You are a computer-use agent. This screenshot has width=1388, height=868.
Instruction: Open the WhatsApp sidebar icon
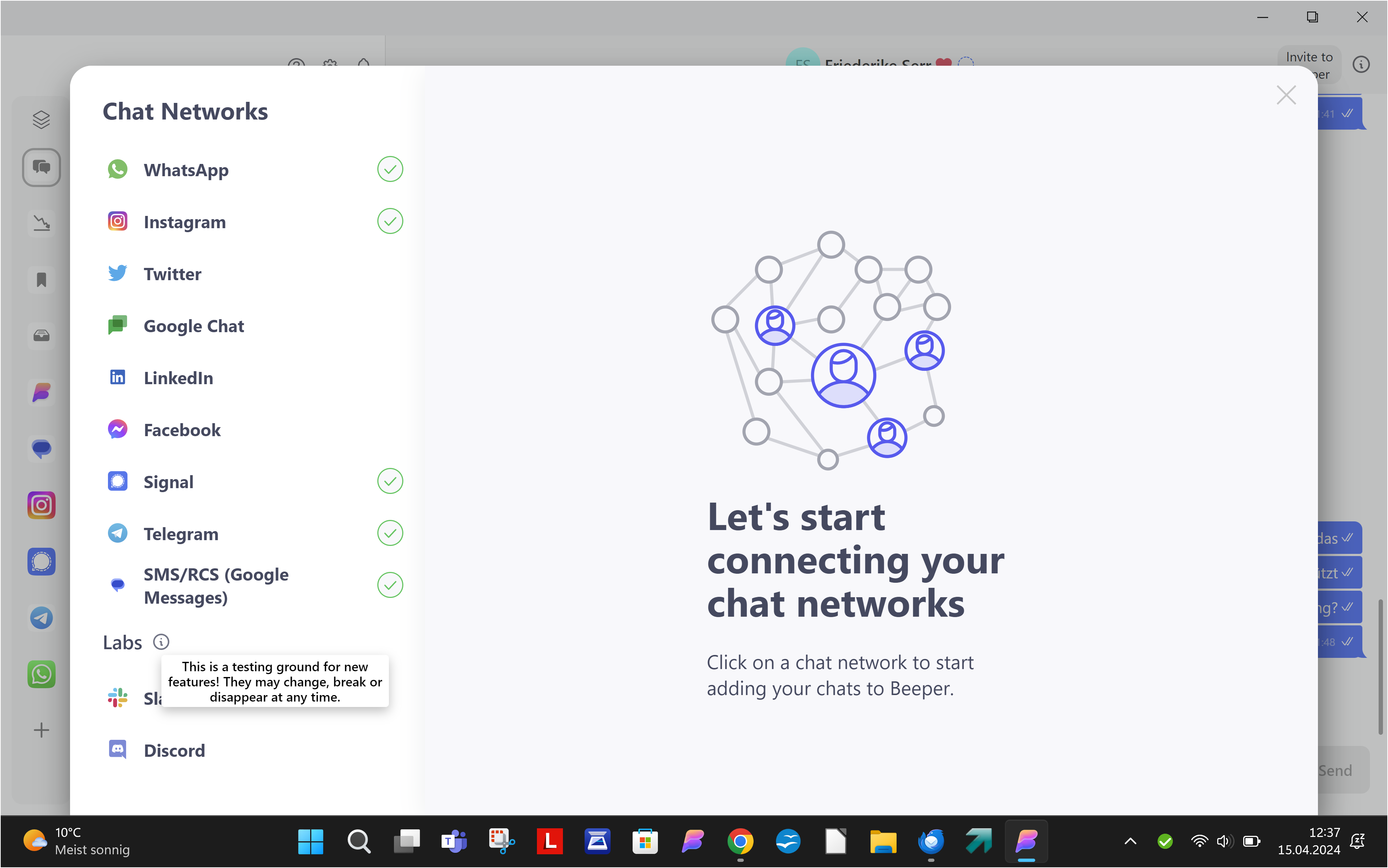(41, 674)
